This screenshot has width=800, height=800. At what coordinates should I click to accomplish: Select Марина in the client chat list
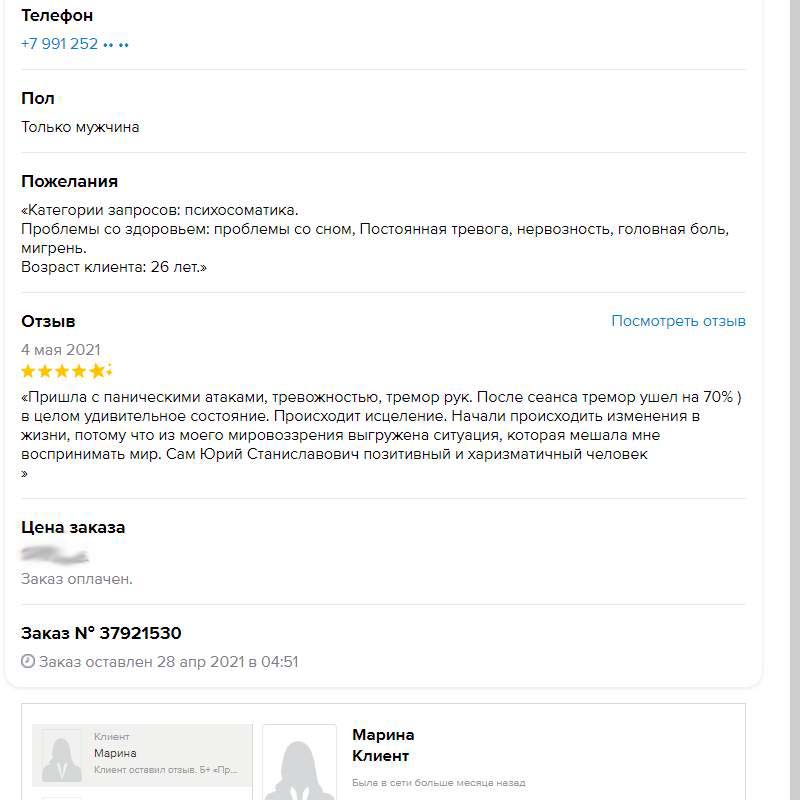tap(142, 754)
